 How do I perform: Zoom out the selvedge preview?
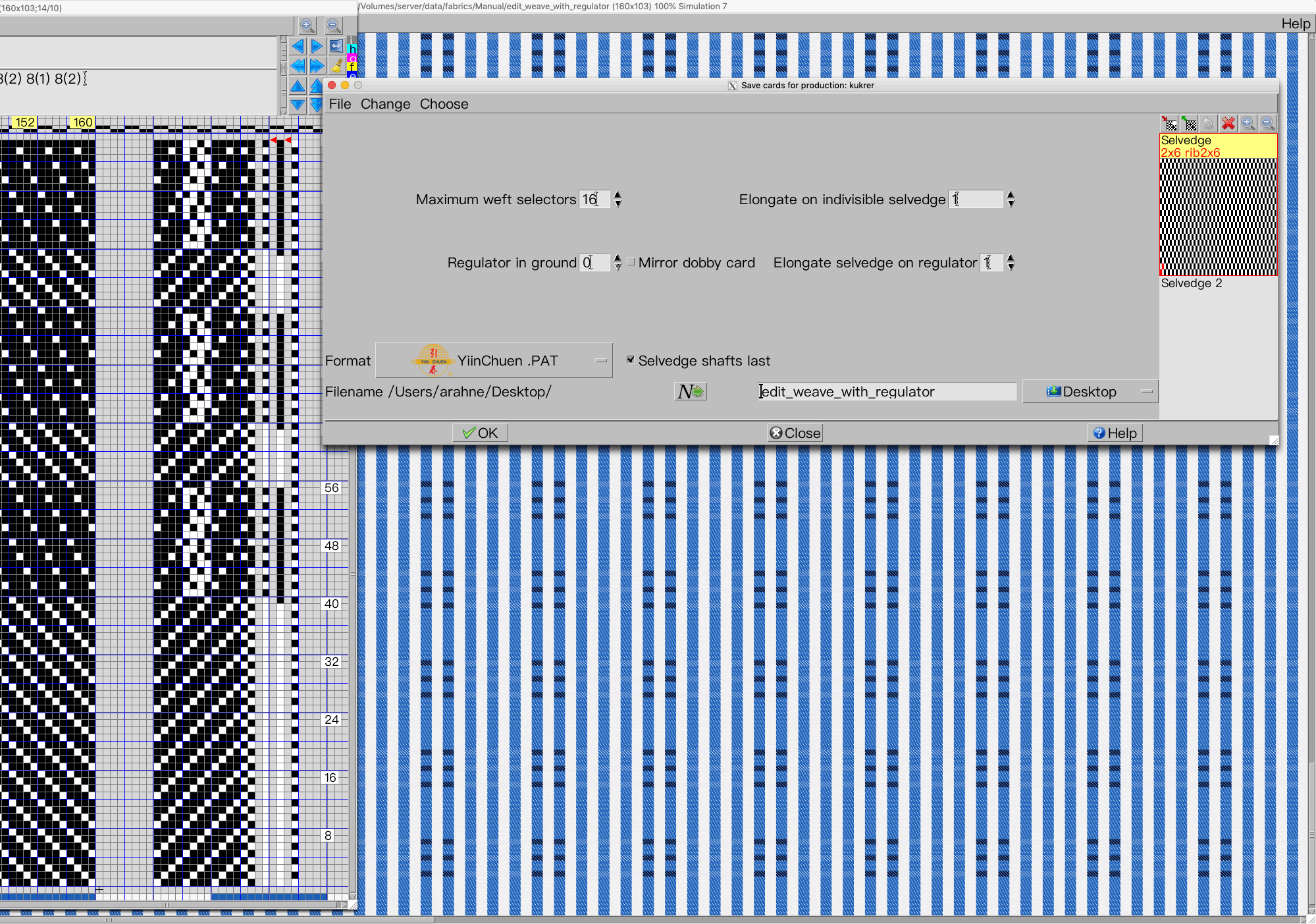click(x=1267, y=123)
